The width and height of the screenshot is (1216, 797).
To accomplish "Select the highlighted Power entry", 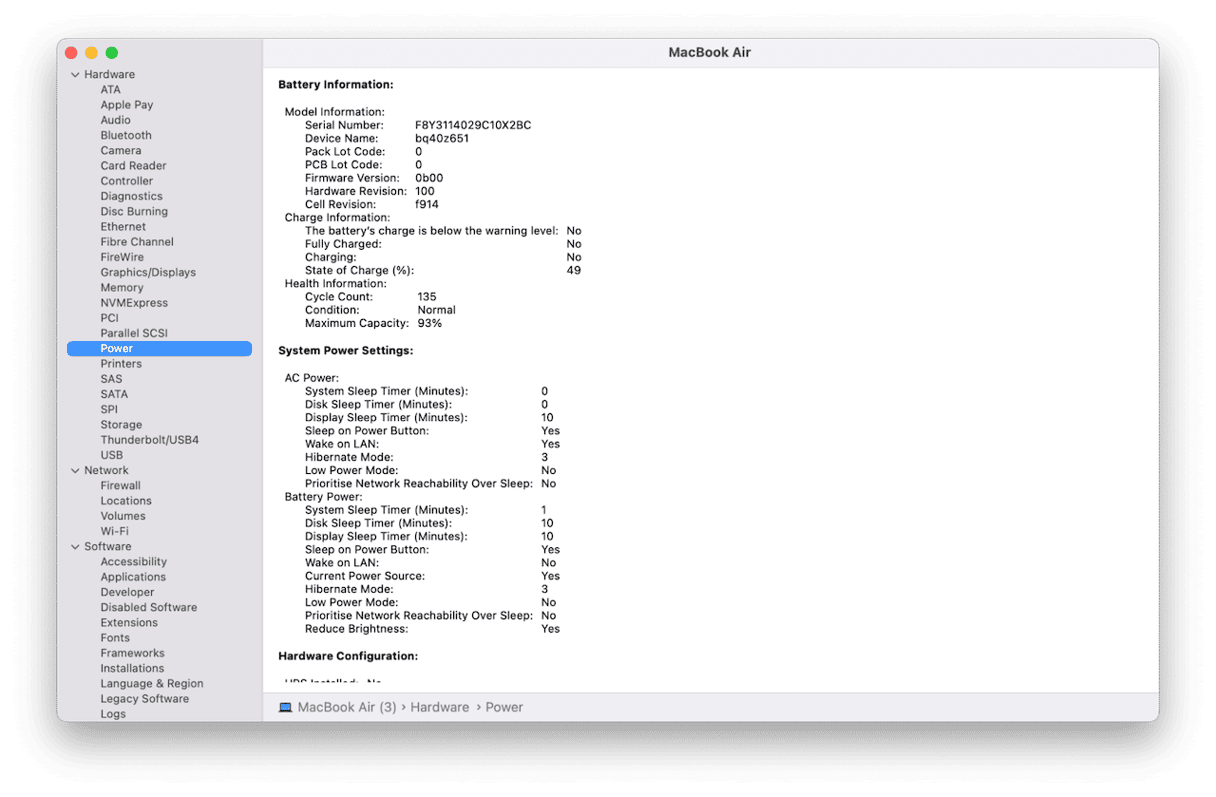I will point(159,348).
